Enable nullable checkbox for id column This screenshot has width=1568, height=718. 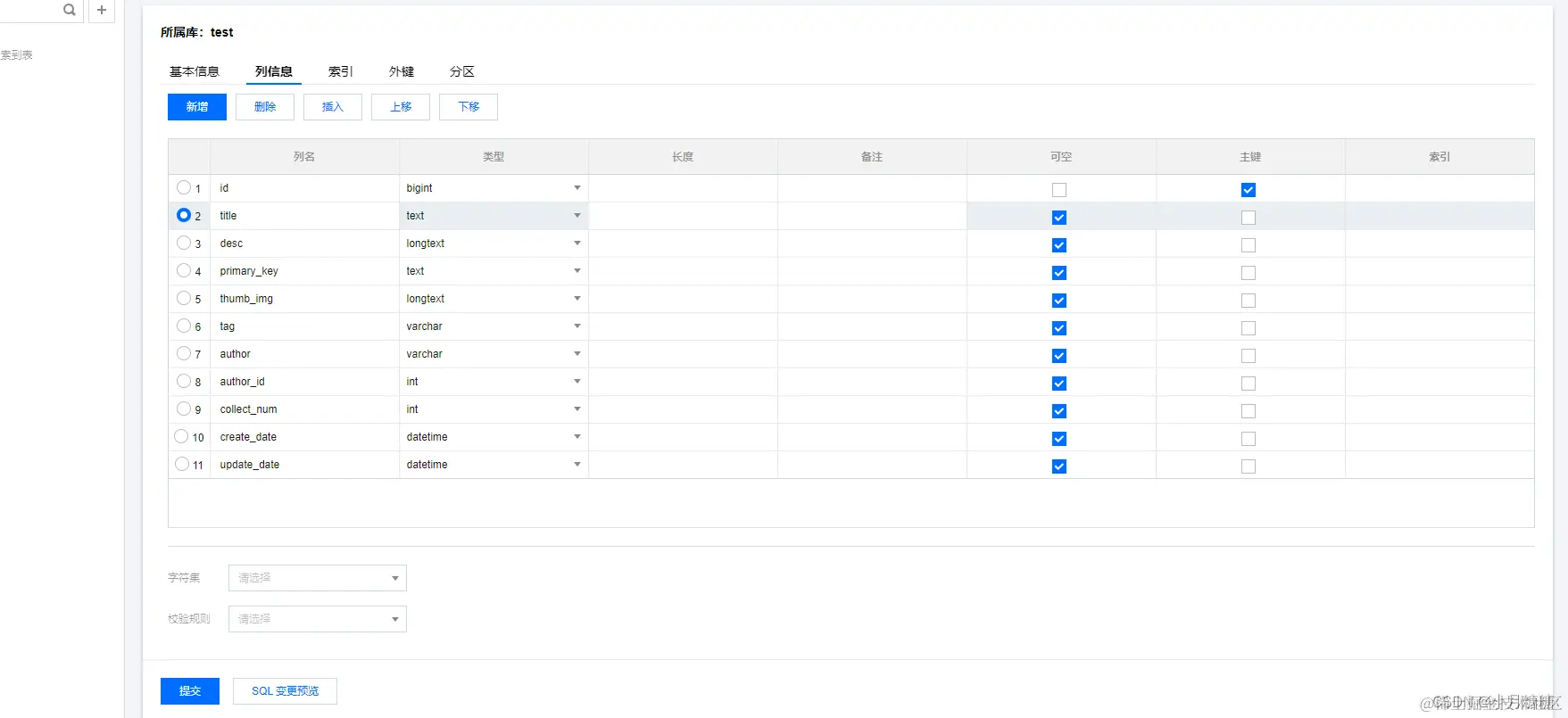[x=1059, y=190]
